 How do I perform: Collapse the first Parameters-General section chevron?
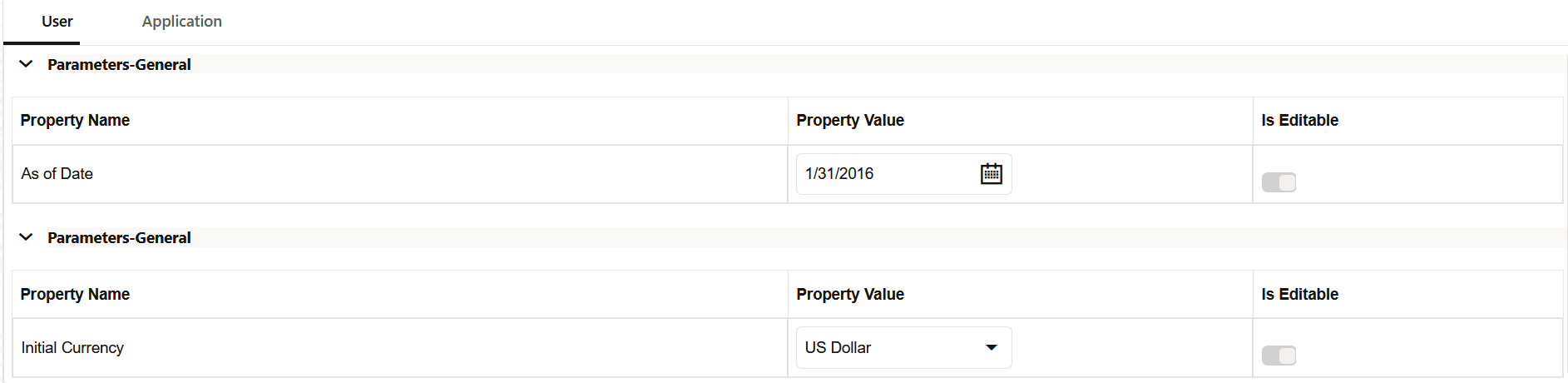point(26,64)
